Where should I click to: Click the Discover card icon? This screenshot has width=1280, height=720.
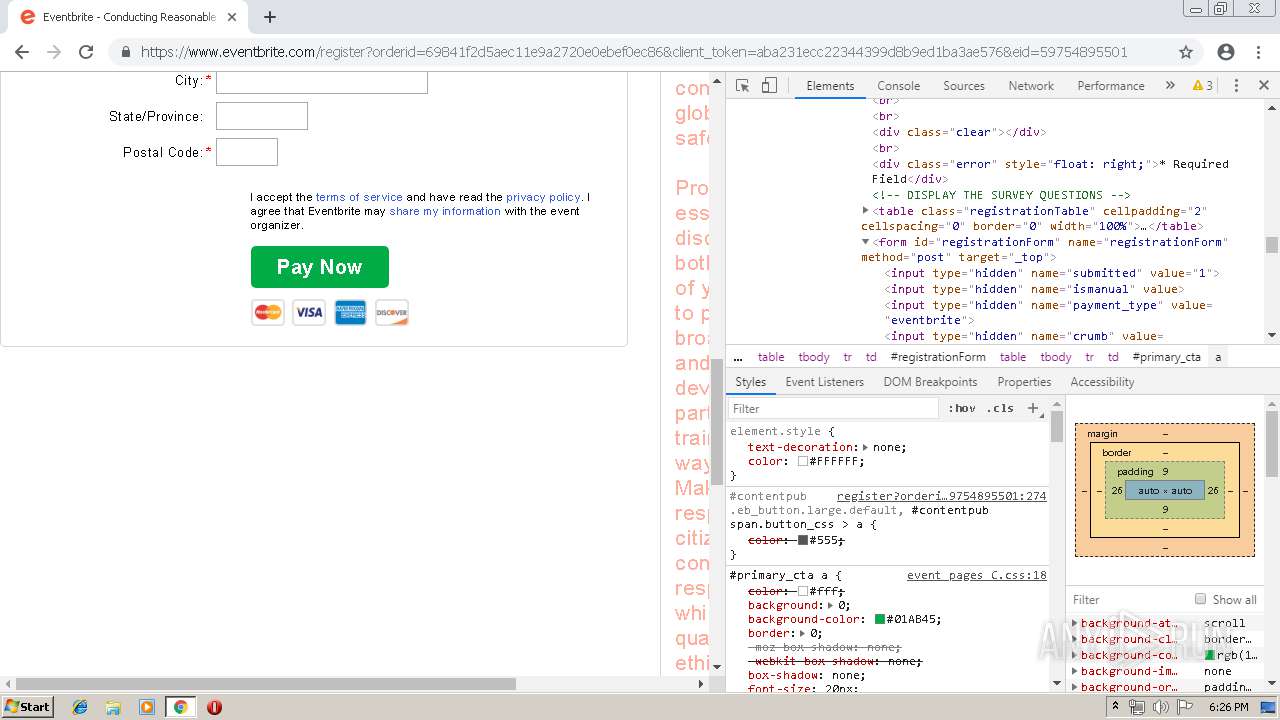[392, 313]
